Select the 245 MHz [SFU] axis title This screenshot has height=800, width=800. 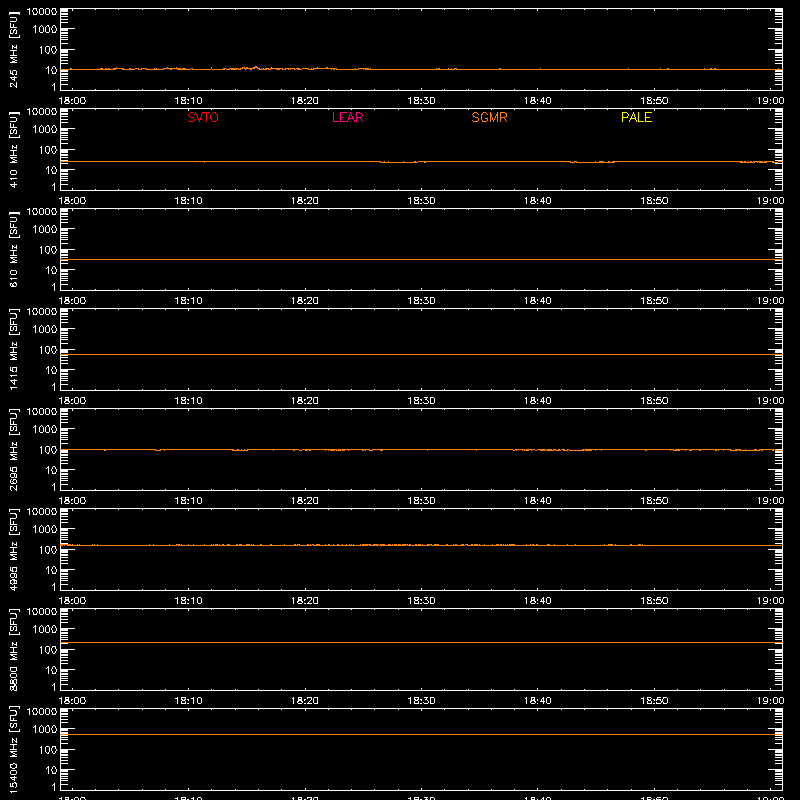(x=13, y=49)
